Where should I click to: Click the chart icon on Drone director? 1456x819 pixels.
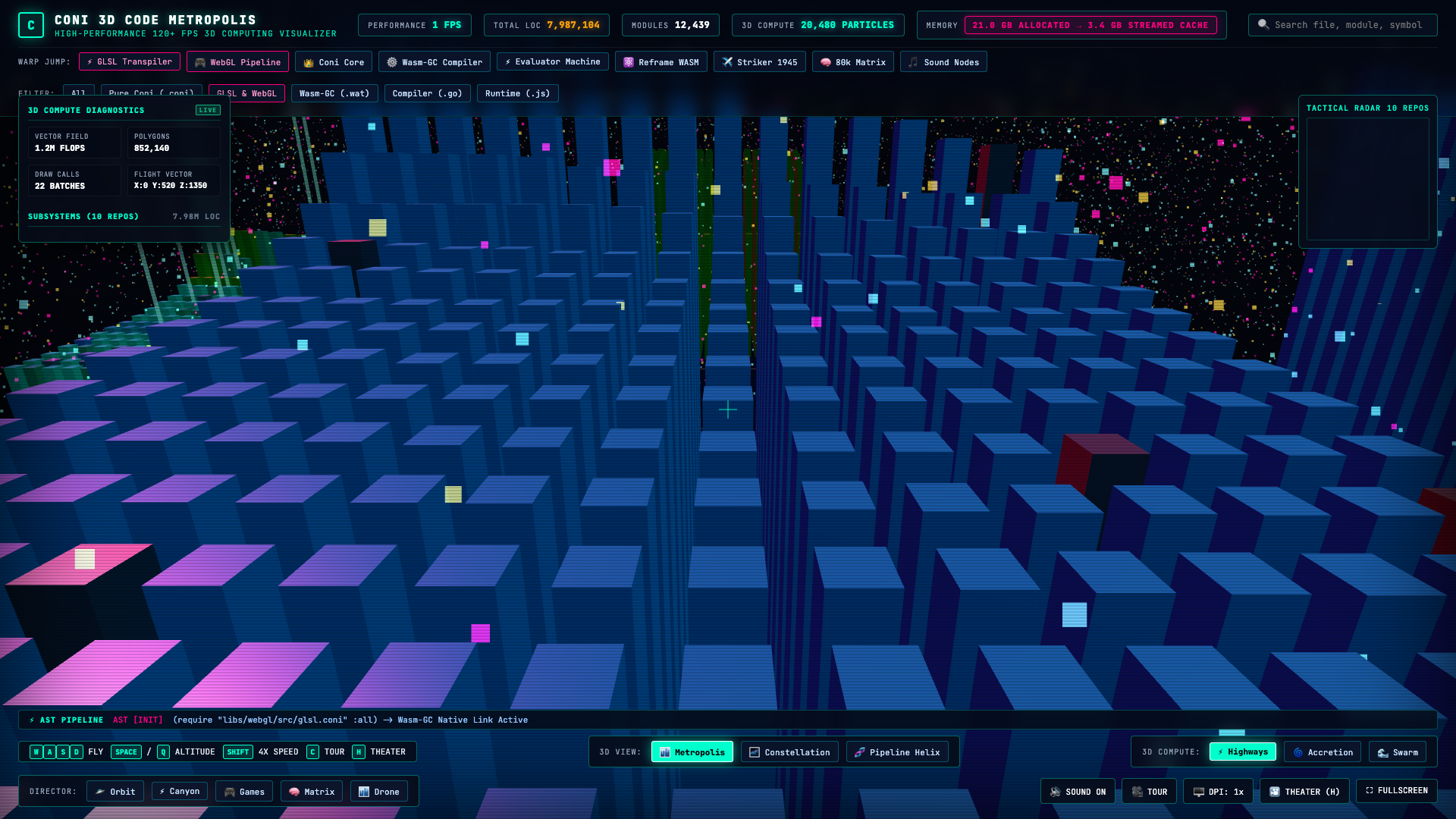[364, 792]
